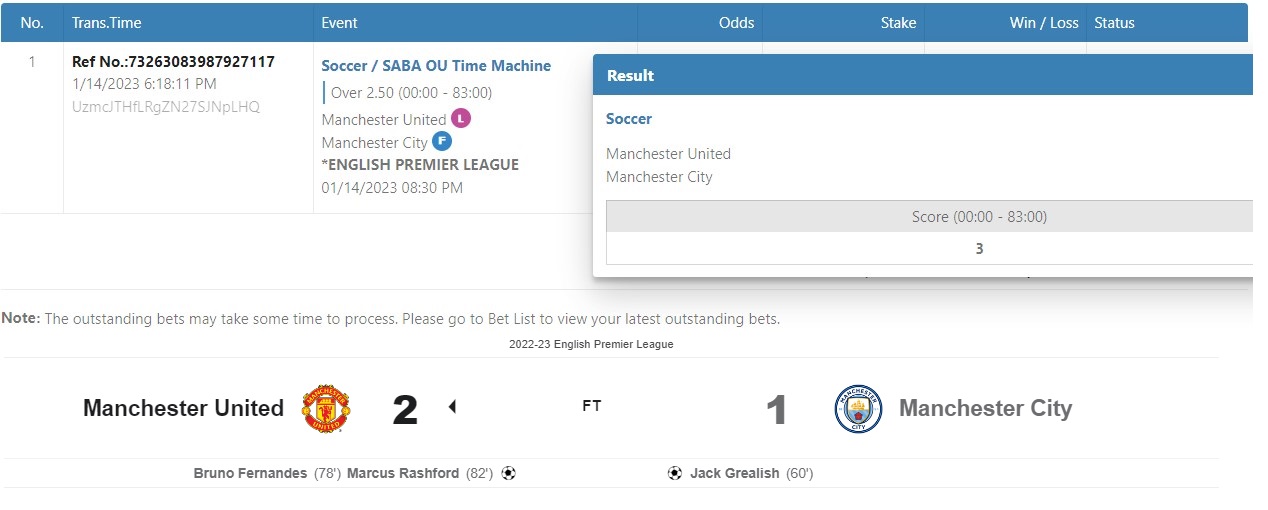The width and height of the screenshot is (1268, 510).
Task: Click the Odds column header
Action: [736, 23]
